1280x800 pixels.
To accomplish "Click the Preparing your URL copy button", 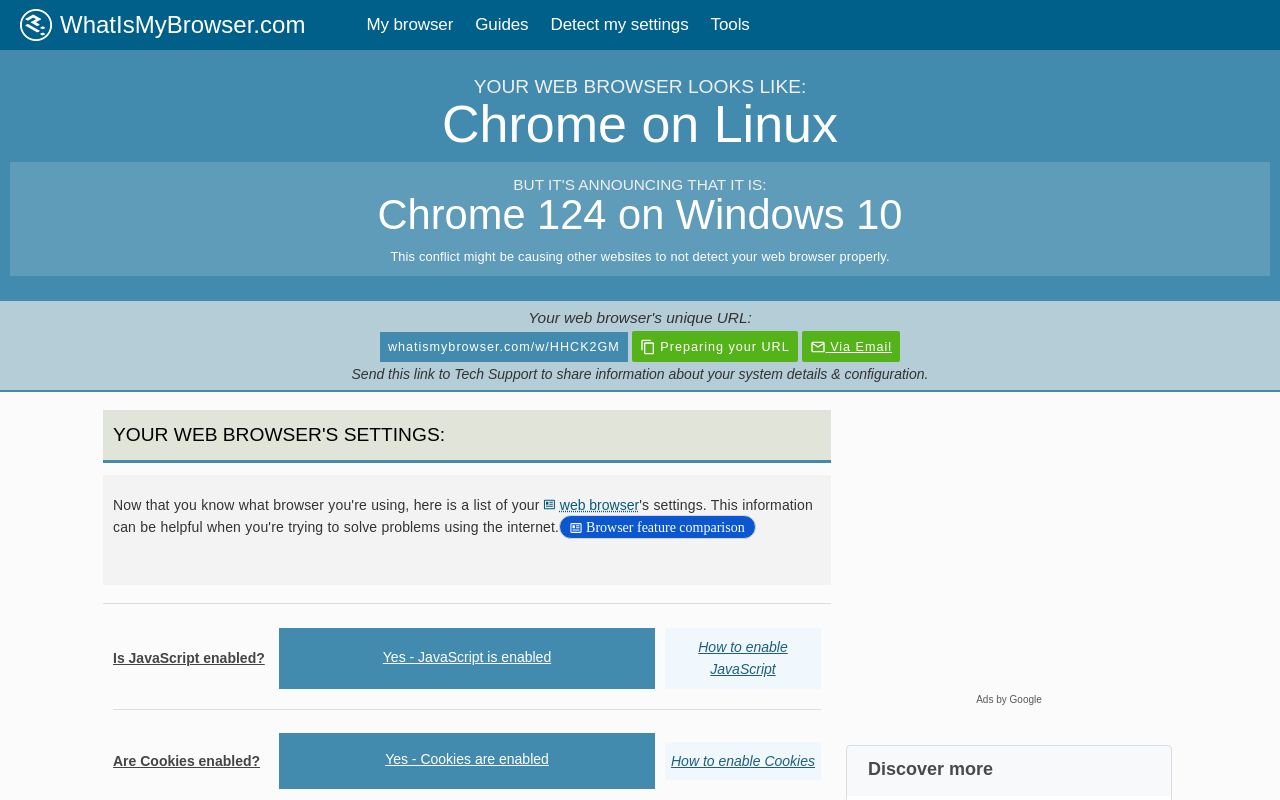I will click(x=715, y=347).
